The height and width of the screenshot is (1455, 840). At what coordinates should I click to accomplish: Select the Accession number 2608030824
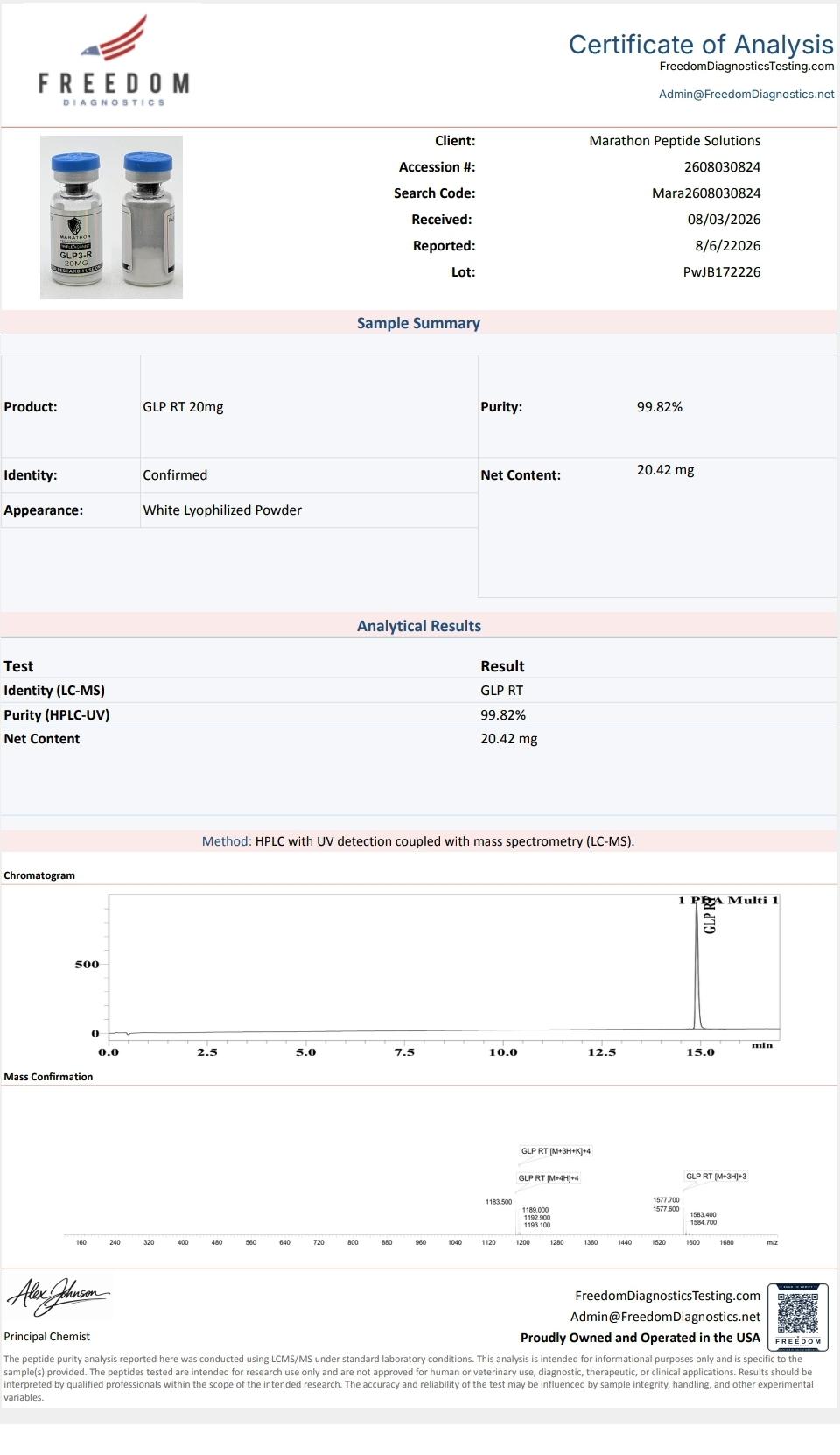pos(722,167)
